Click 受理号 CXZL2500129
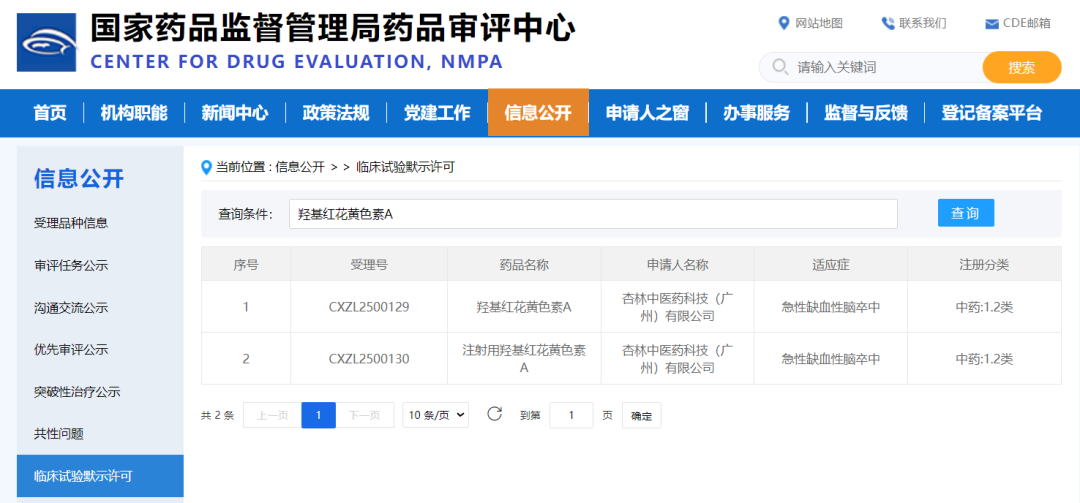 click(x=369, y=307)
